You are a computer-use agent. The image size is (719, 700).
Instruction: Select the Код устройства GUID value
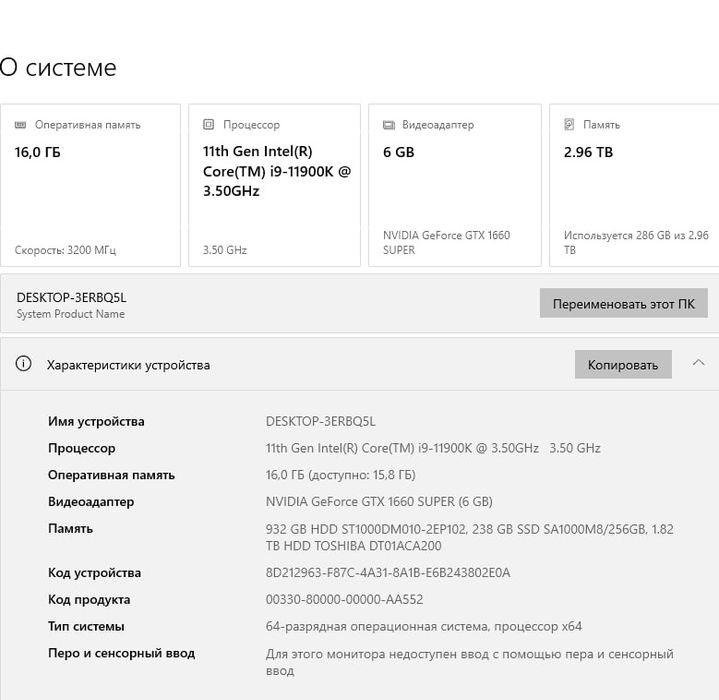pyautogui.click(x=388, y=573)
